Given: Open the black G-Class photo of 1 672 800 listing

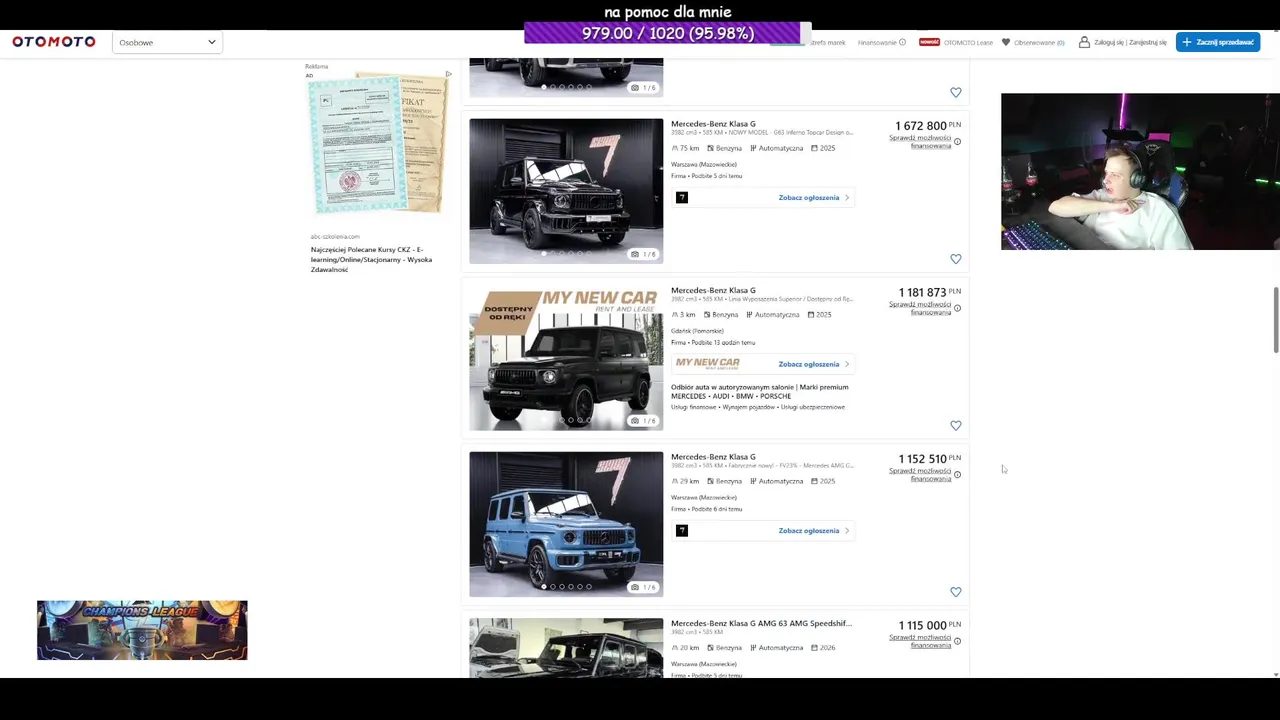Looking at the screenshot, I should (566, 191).
